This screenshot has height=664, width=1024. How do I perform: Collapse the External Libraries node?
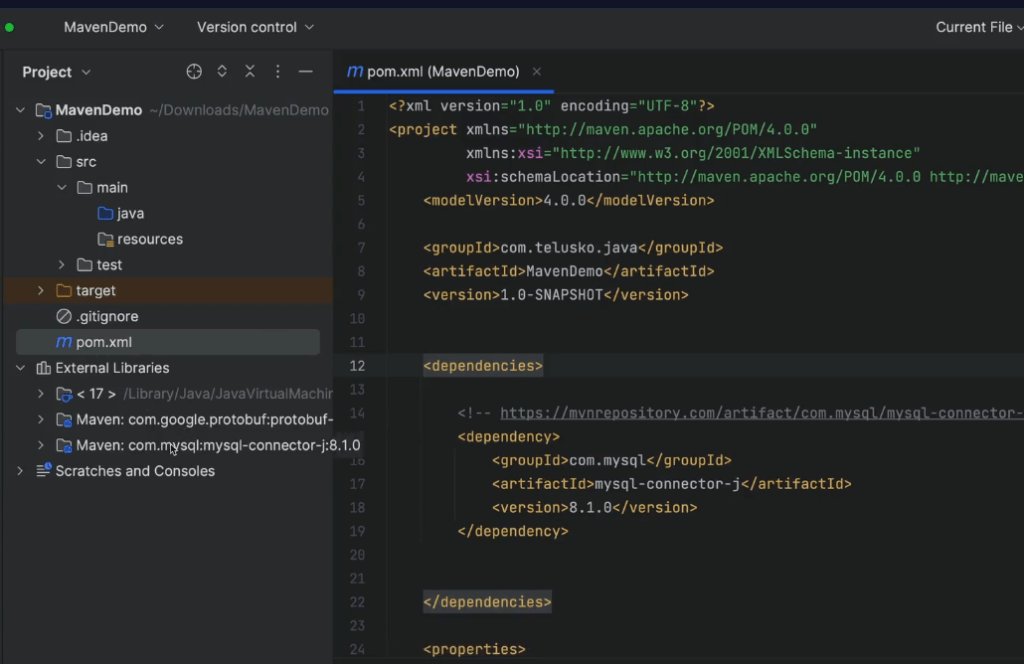coord(20,368)
